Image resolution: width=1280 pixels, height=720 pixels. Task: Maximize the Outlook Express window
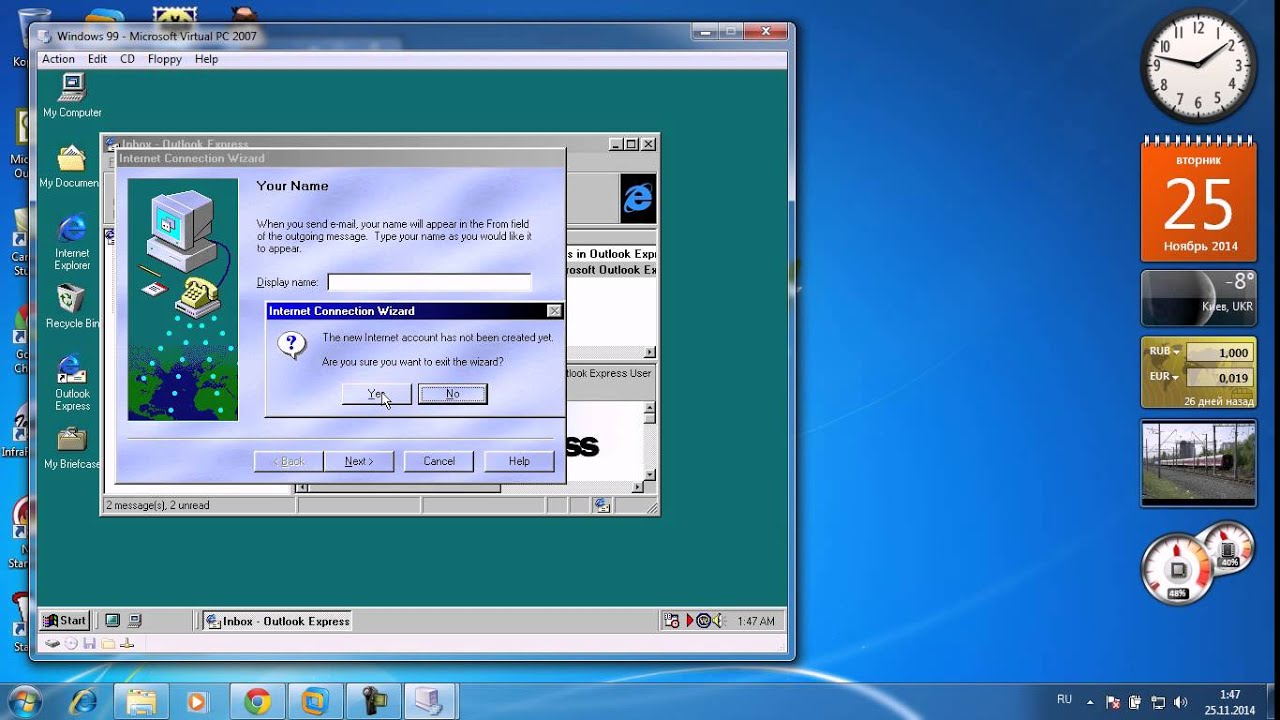pyautogui.click(x=632, y=144)
